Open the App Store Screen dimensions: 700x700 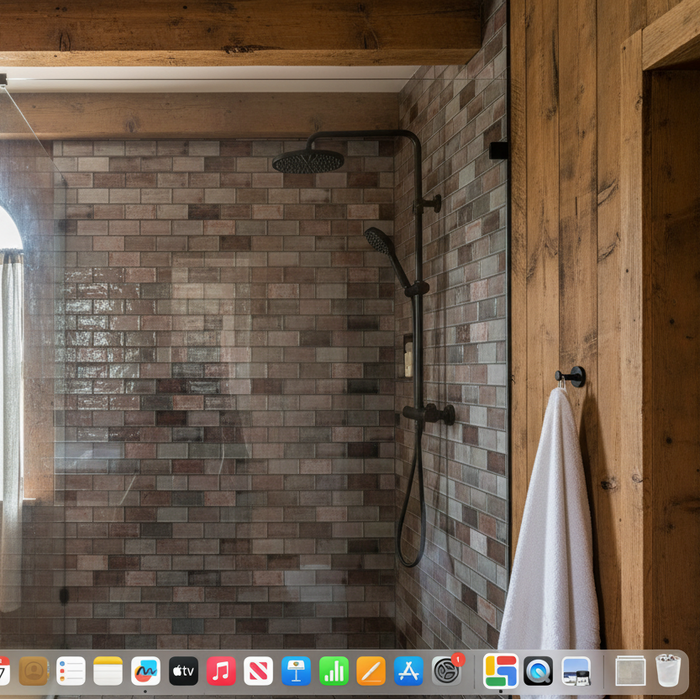click(408, 670)
